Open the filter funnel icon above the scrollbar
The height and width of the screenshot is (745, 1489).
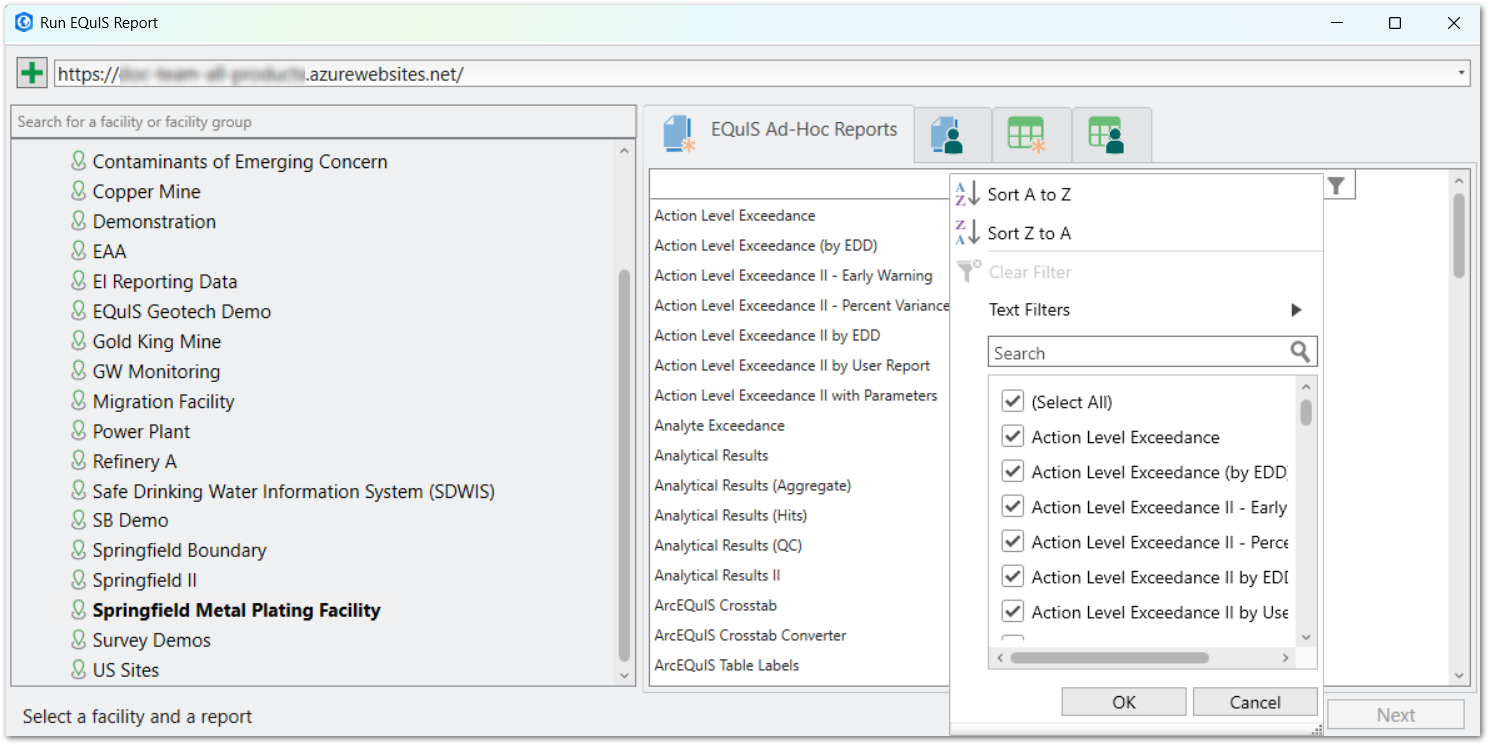(x=1338, y=184)
